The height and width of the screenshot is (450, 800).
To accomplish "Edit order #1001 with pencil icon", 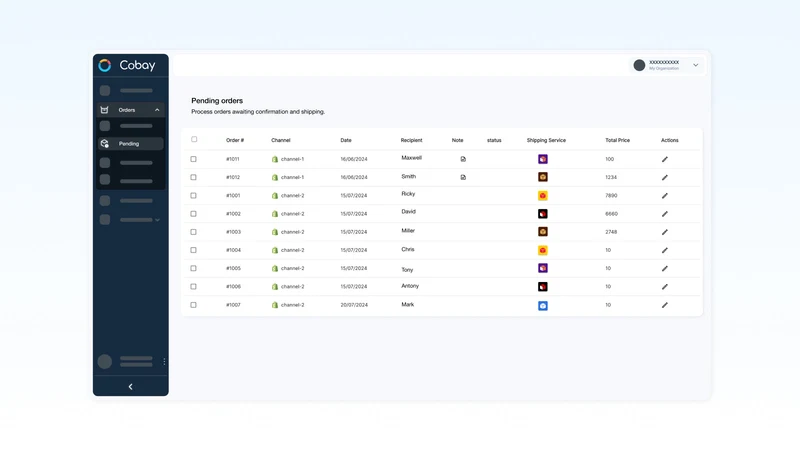I will coord(665,196).
